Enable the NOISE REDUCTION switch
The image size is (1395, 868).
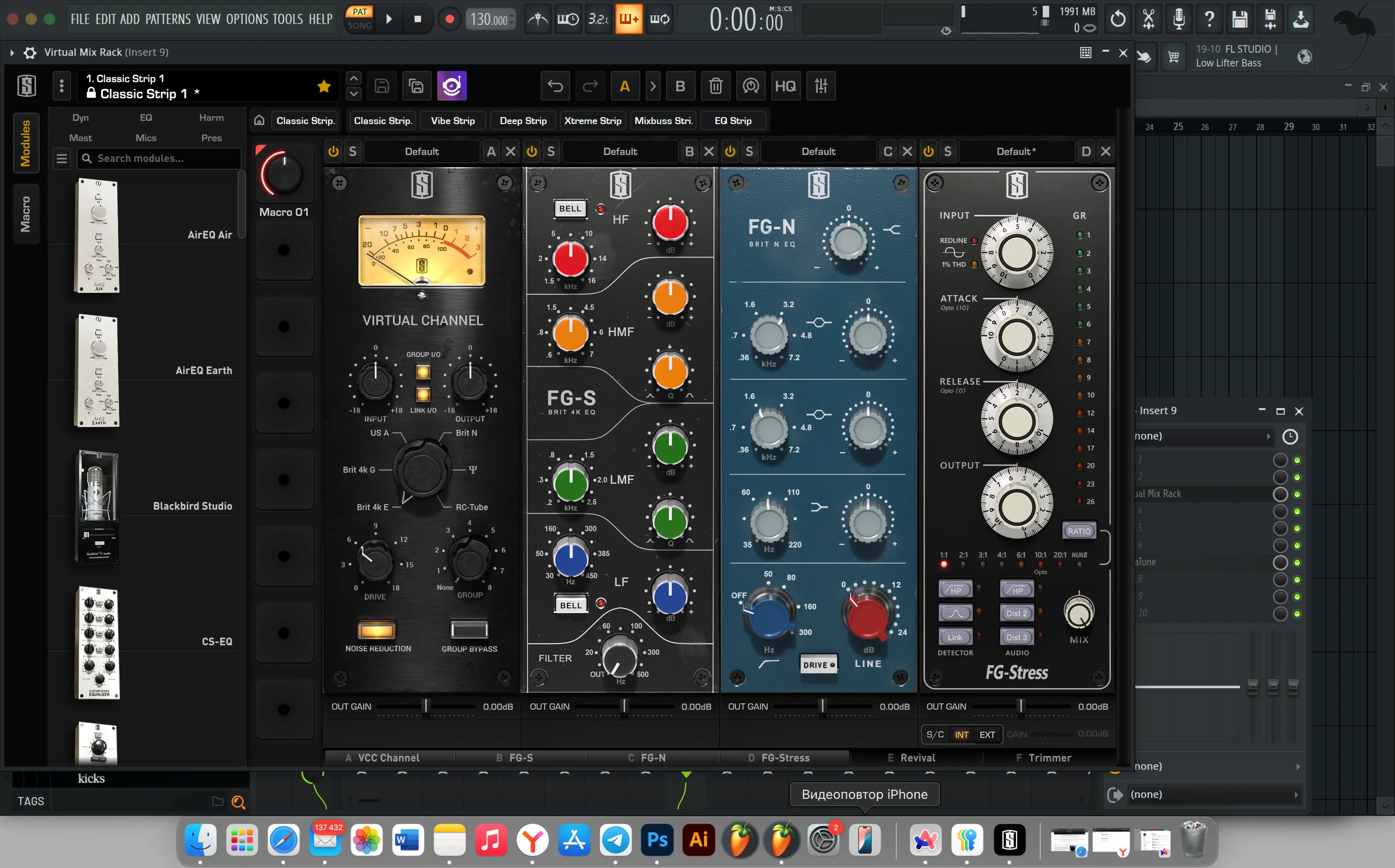[376, 630]
